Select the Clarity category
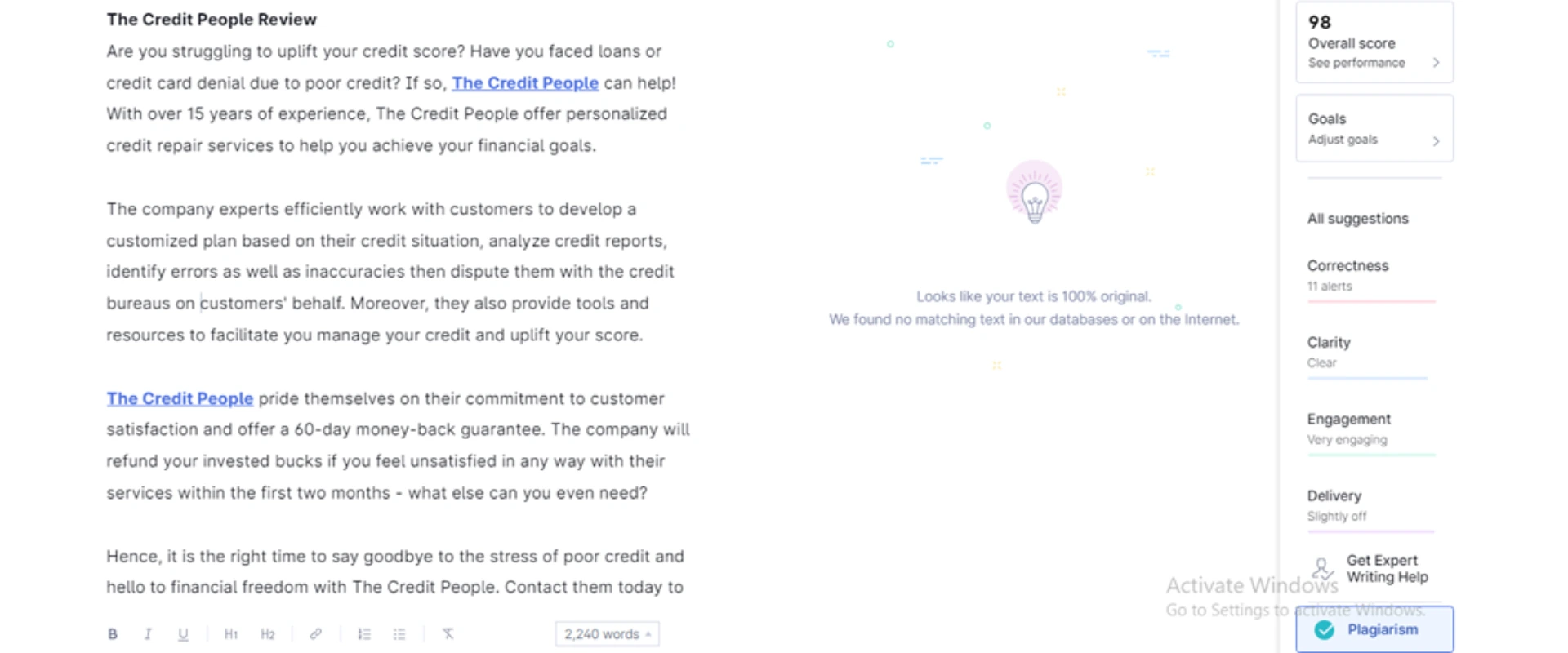 coord(1329,351)
